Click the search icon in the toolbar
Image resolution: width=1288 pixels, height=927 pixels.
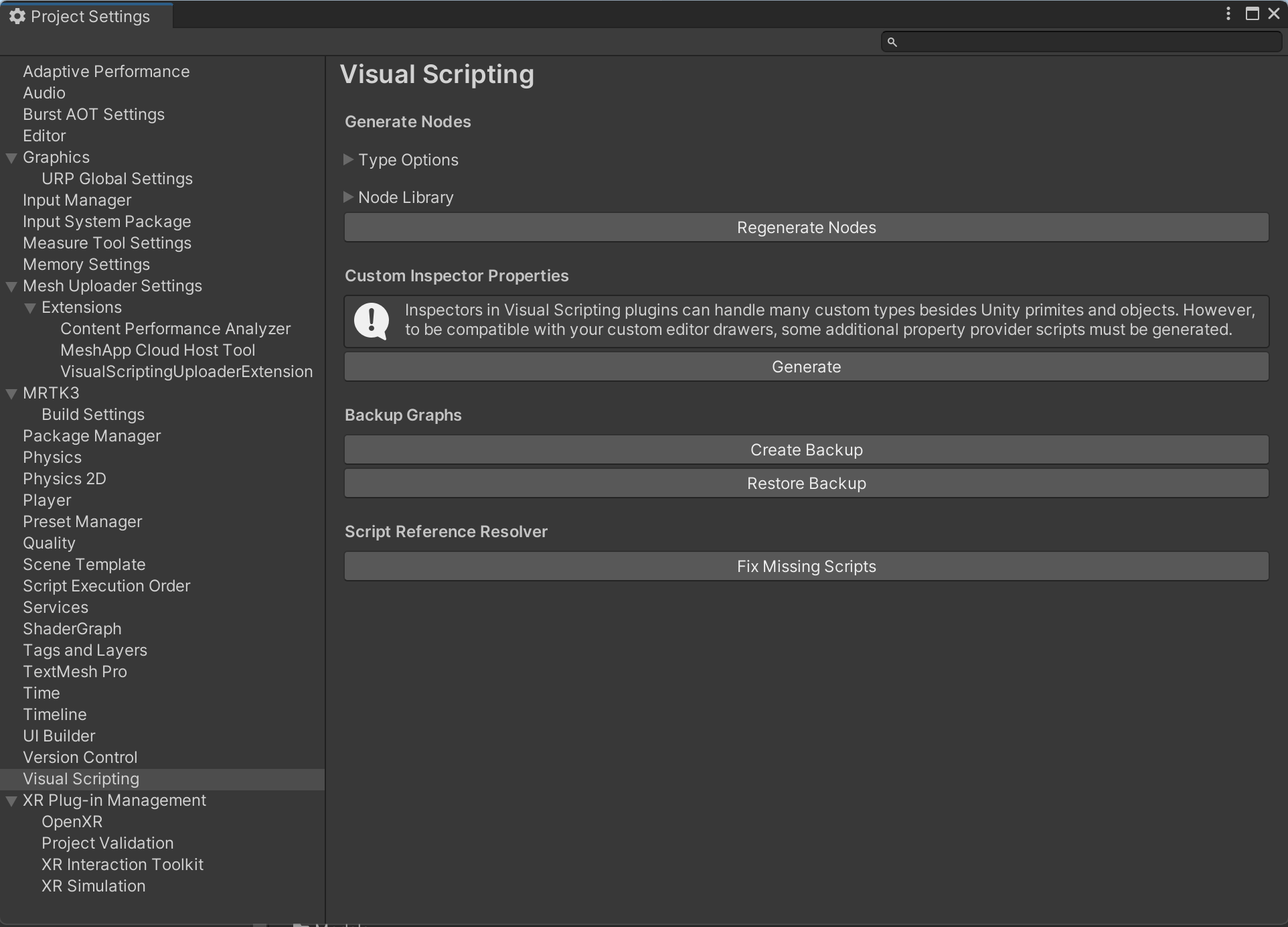(x=892, y=41)
